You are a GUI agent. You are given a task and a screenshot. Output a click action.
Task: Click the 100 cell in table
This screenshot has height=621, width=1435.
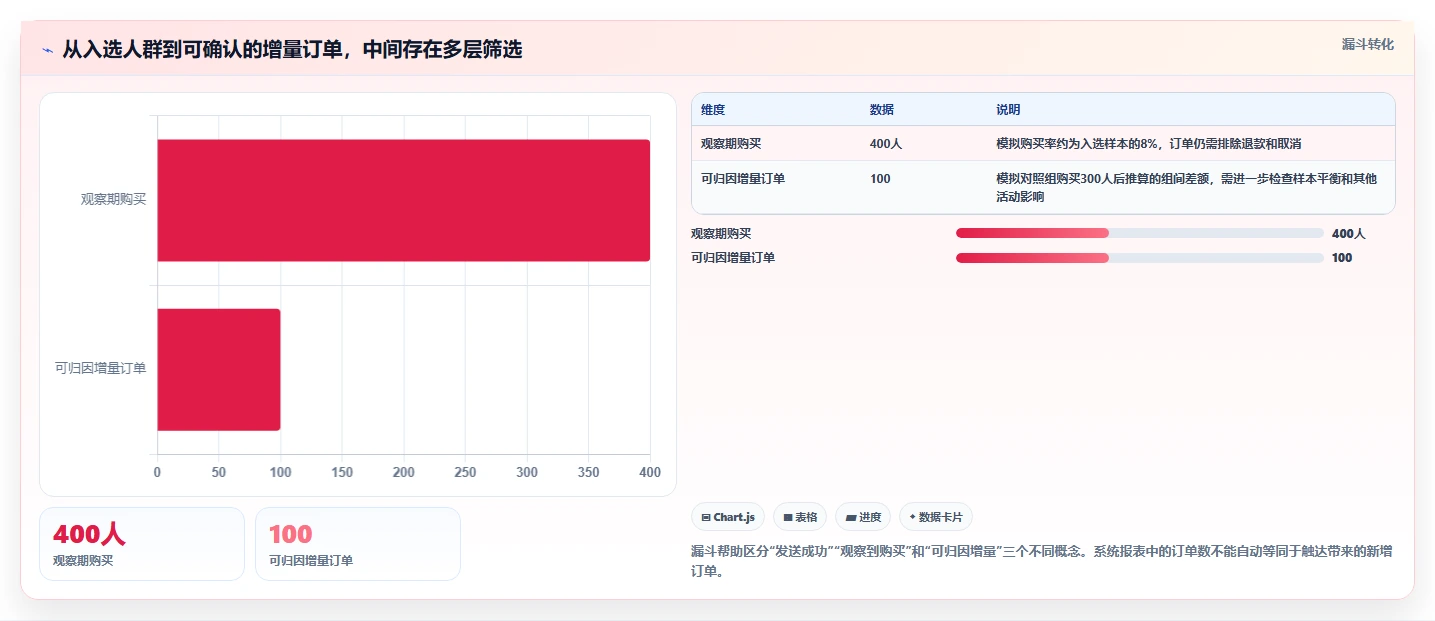coord(880,179)
